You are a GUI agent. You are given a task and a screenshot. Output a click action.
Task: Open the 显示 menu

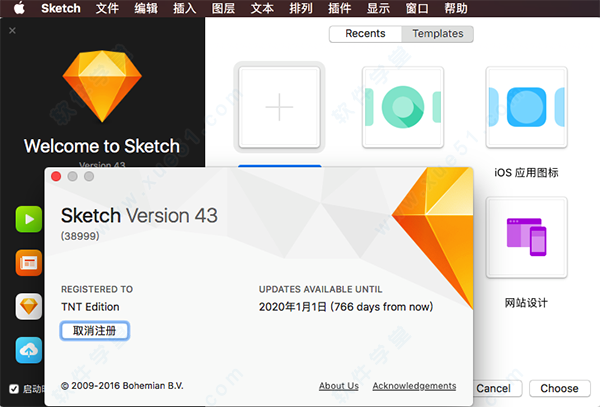[x=378, y=8]
